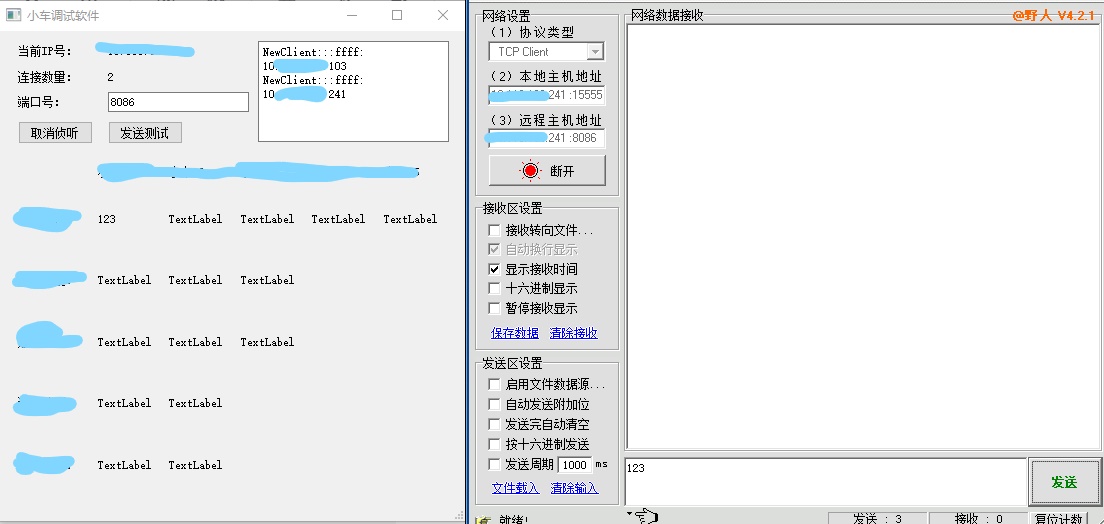
Task: Enable 暂停接收显示 checkbox
Action: pyautogui.click(x=494, y=308)
